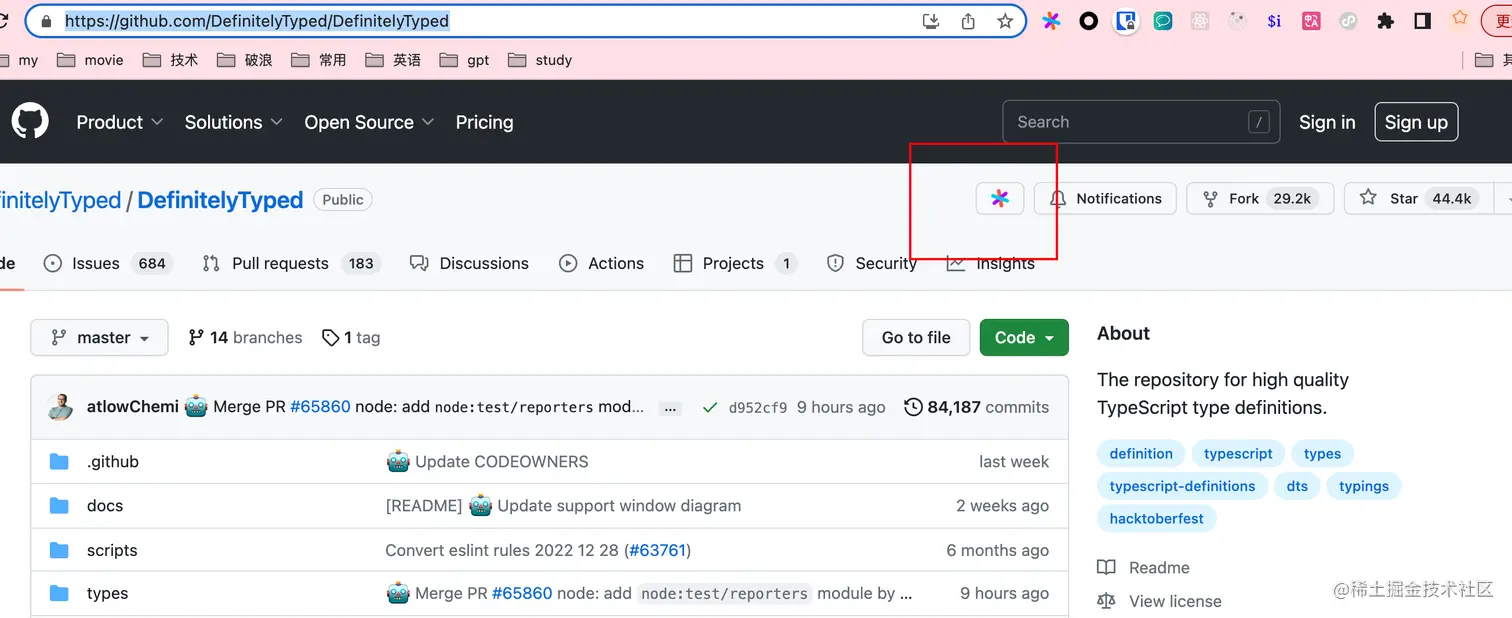
Task: Open the master branch dropdown
Action: 99,338
